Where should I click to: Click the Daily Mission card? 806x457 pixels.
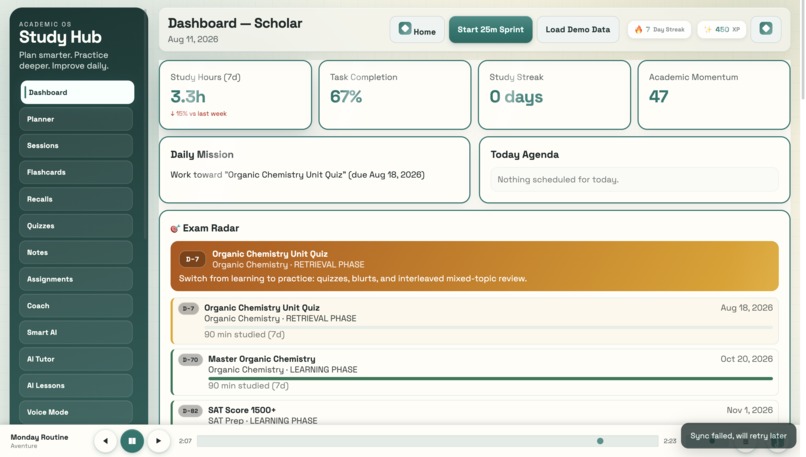click(x=315, y=170)
